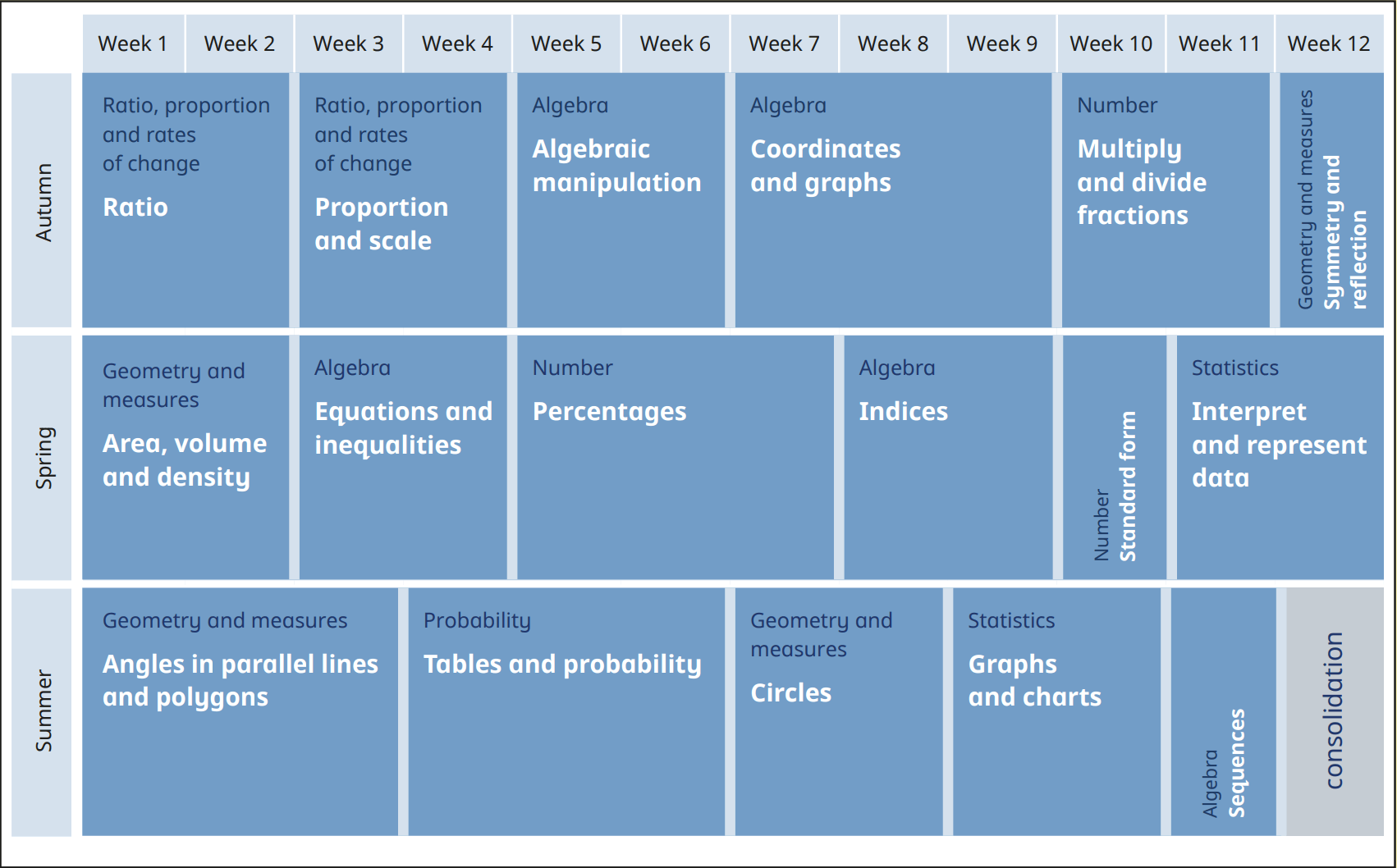Click the Summer term row label
This screenshot has width=1397, height=868.
click(x=43, y=710)
